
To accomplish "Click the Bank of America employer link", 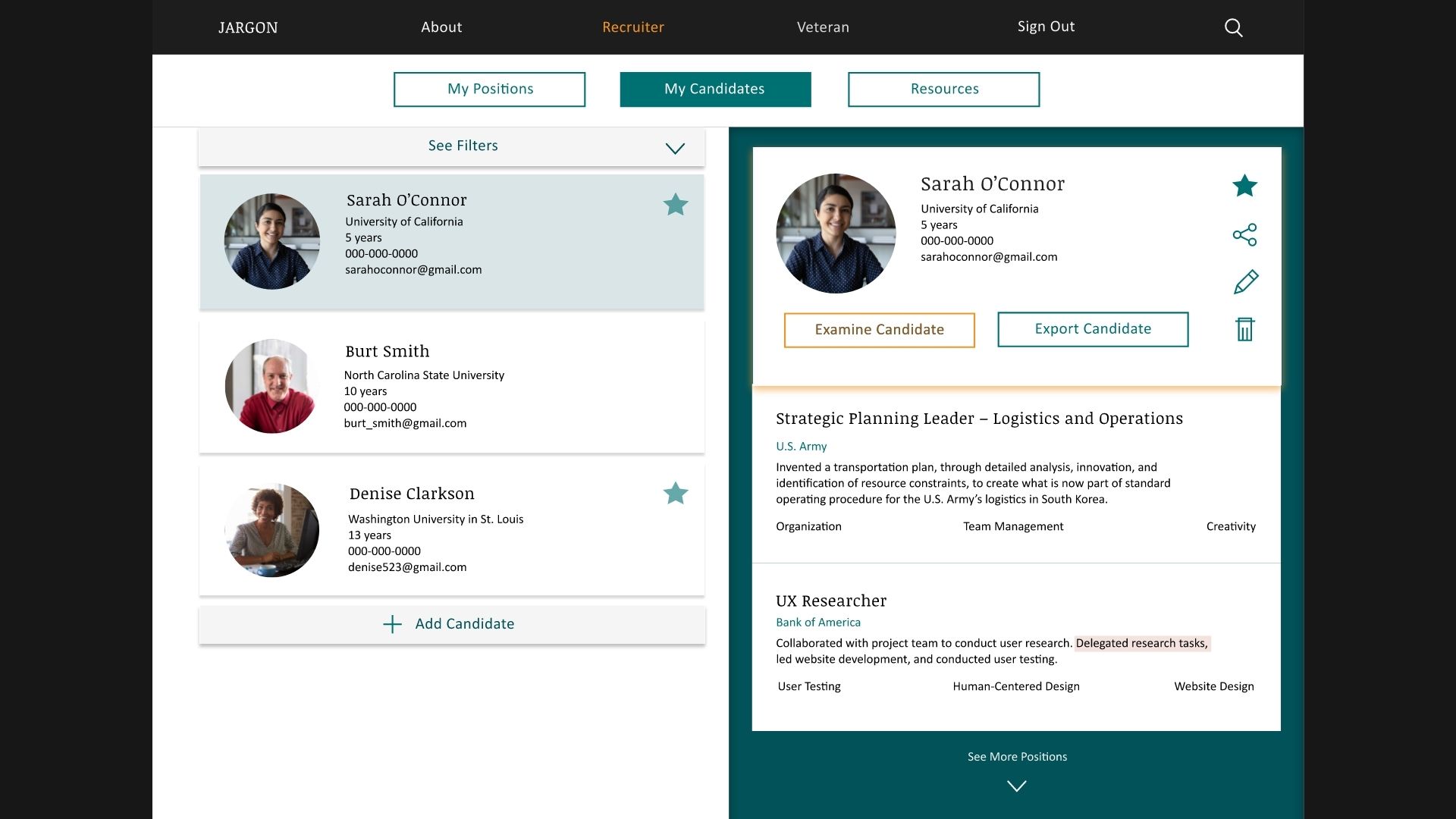I will click(817, 623).
